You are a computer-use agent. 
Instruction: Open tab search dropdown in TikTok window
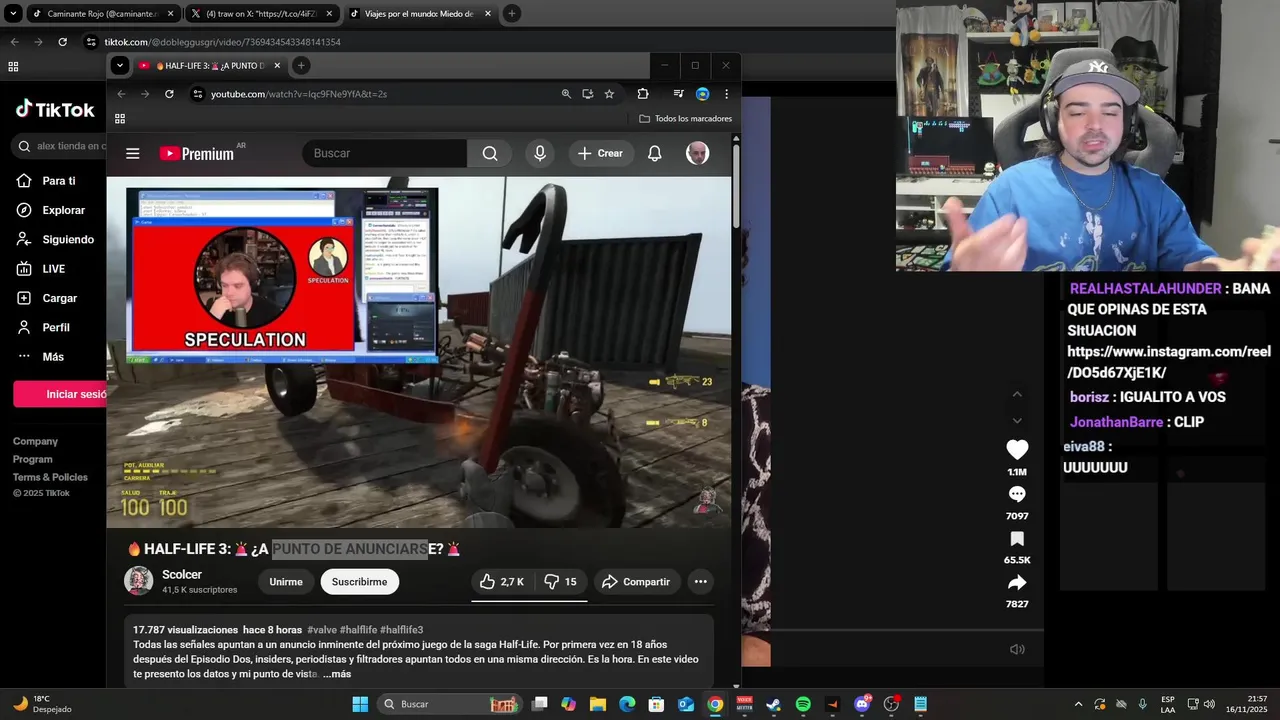[x=14, y=14]
